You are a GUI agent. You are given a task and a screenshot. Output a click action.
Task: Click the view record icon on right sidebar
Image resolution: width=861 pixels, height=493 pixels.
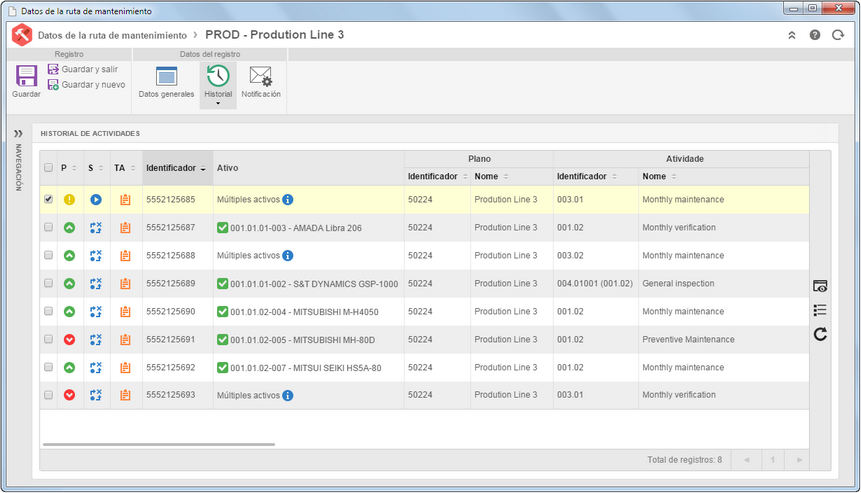coord(820,286)
